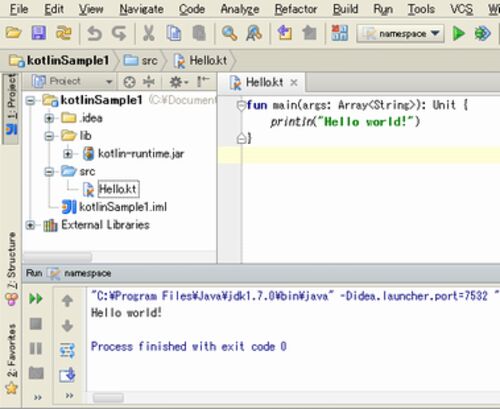Image resolution: width=500 pixels, height=409 pixels.
Task: Expand the .idea folder node
Action: [x=49, y=118]
